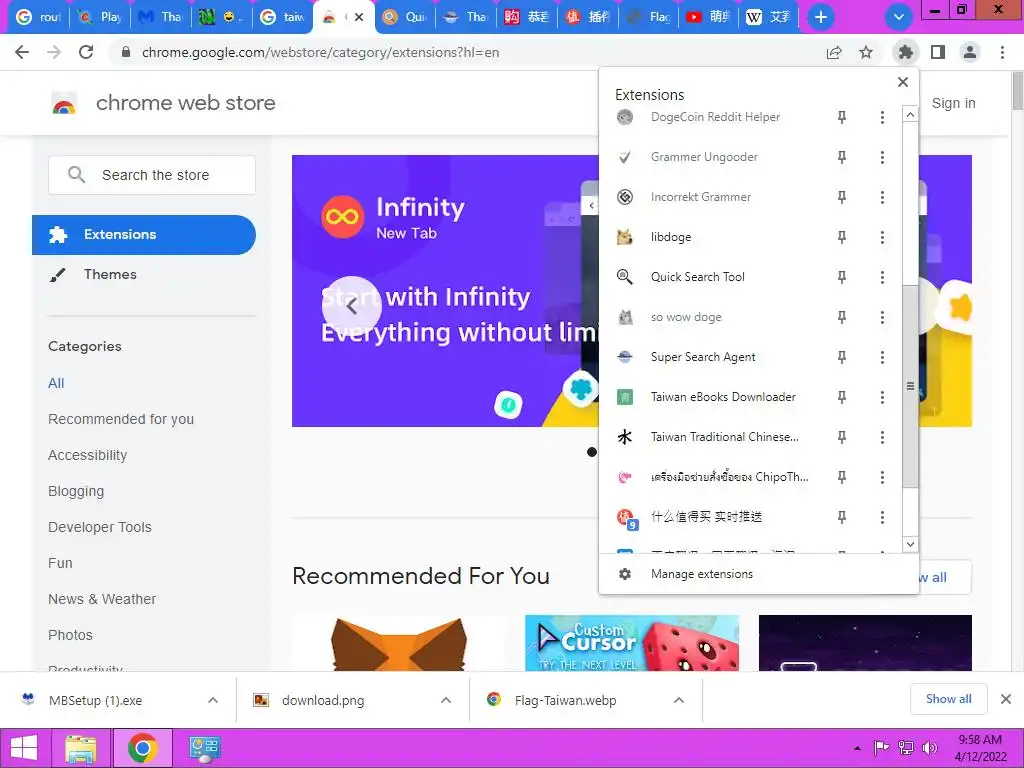The width and height of the screenshot is (1024, 768).
Task: Go back to the previous page
Action: 22,52
